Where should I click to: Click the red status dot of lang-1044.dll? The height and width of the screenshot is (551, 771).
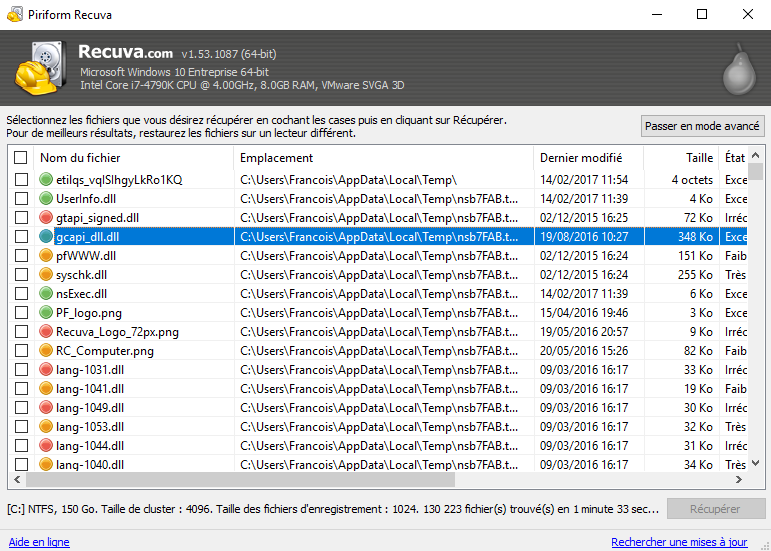click(x=46, y=445)
